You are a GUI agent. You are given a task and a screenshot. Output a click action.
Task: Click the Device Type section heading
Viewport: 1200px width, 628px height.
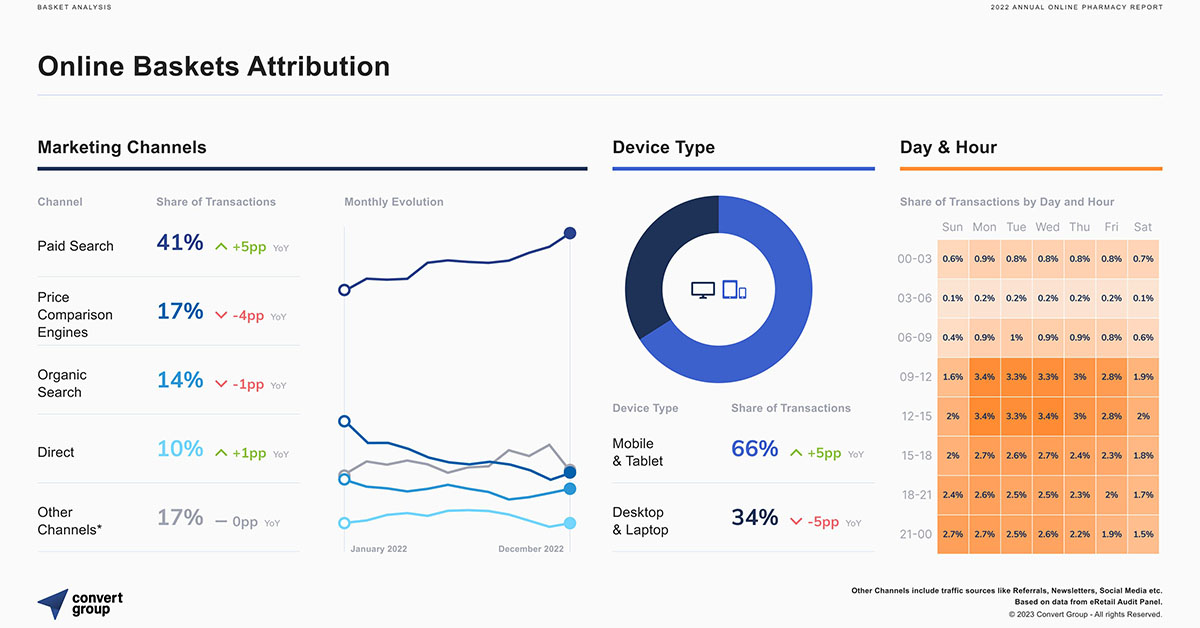coord(663,147)
